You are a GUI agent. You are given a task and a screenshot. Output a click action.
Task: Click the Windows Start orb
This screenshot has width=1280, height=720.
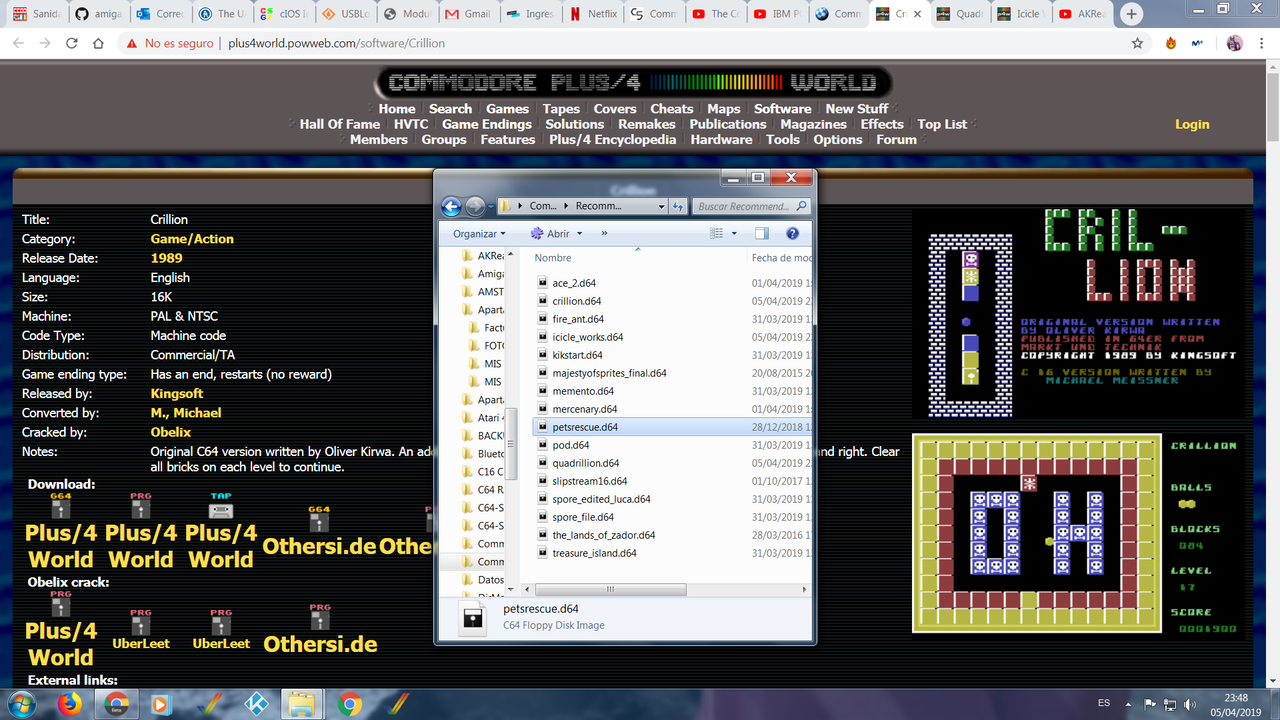[x=22, y=703]
